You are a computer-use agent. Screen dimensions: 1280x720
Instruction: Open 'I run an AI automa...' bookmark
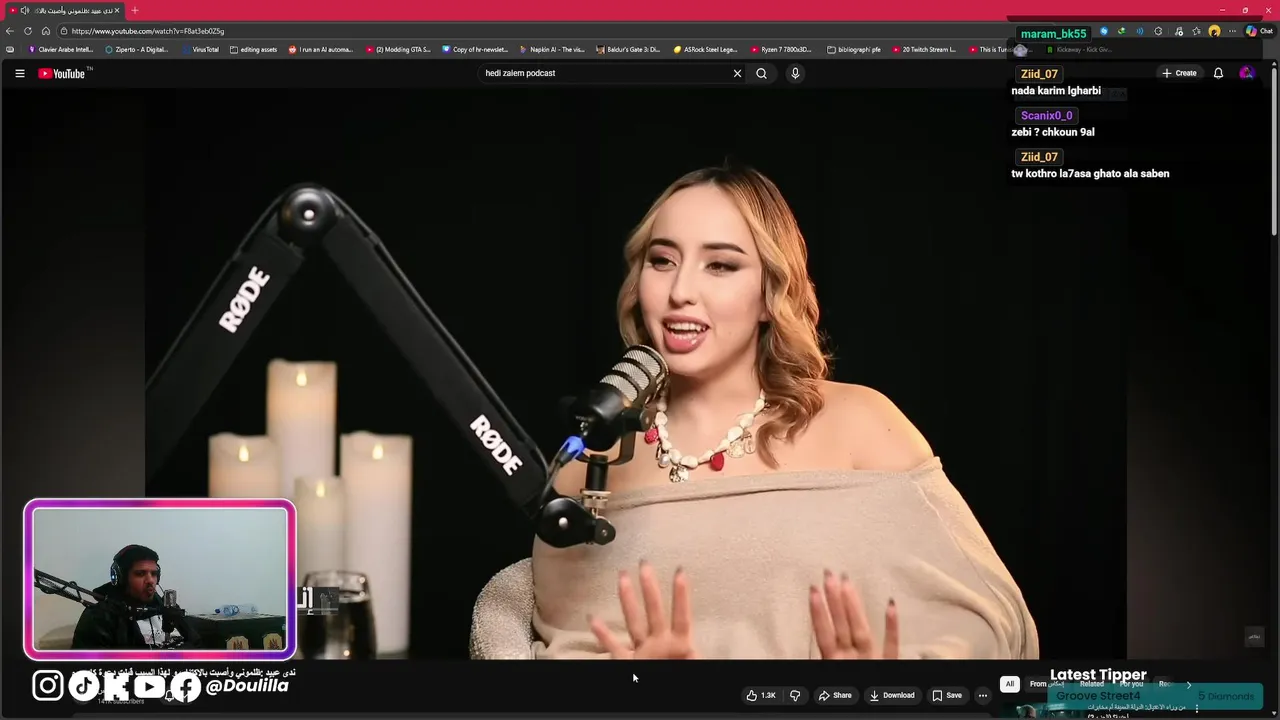click(x=321, y=49)
